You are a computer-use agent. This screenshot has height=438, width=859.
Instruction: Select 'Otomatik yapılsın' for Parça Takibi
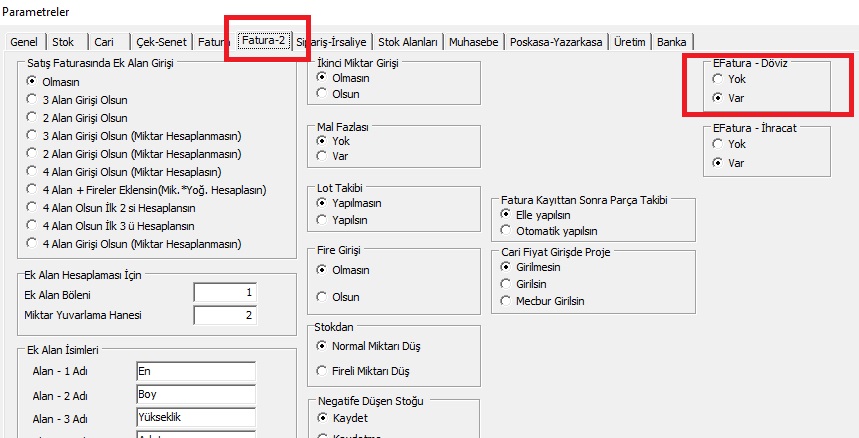pos(506,230)
